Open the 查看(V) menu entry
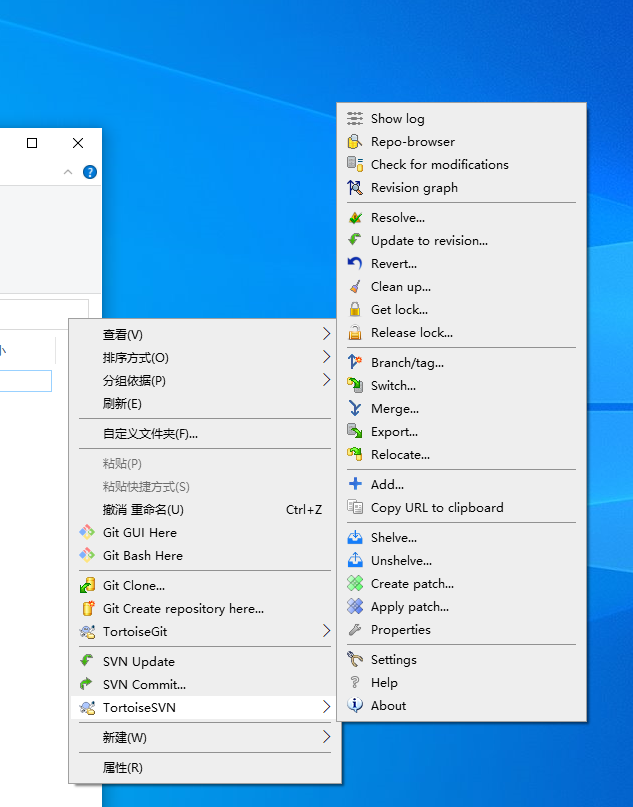Image resolution: width=633 pixels, height=807 pixels. (x=205, y=335)
